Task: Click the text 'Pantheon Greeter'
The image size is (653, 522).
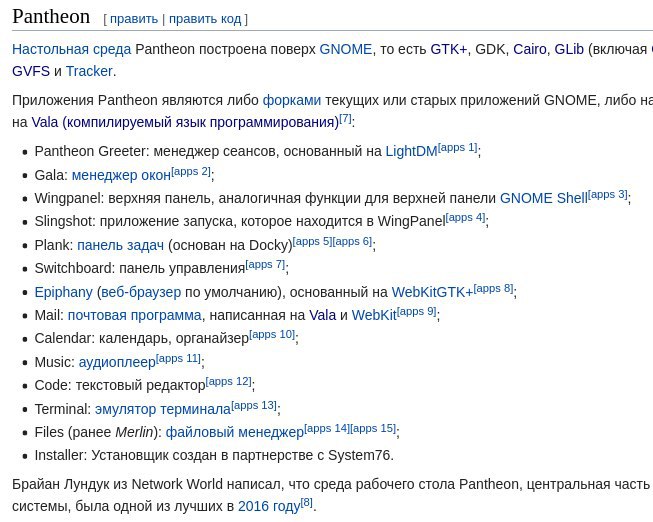Action: tap(90, 151)
